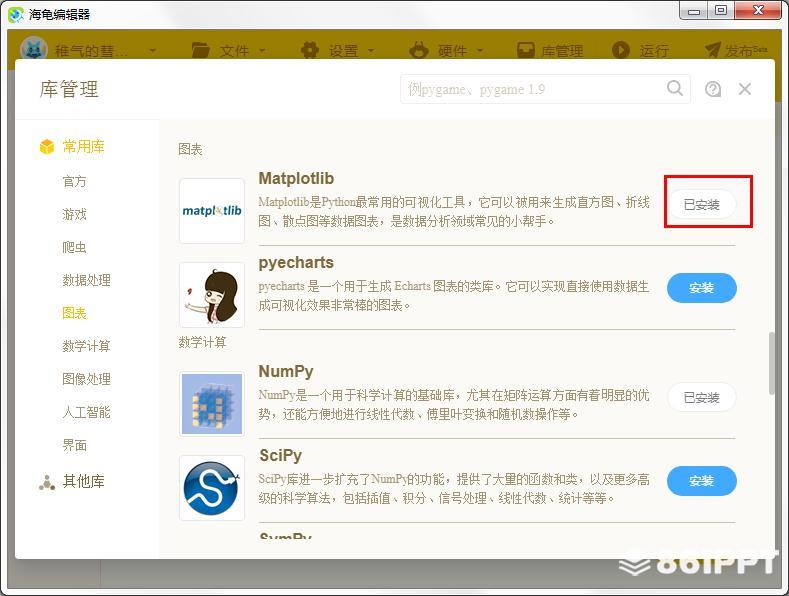Image resolution: width=789 pixels, height=596 pixels.
Task: Click the 设置 gear icon
Action: (309, 50)
